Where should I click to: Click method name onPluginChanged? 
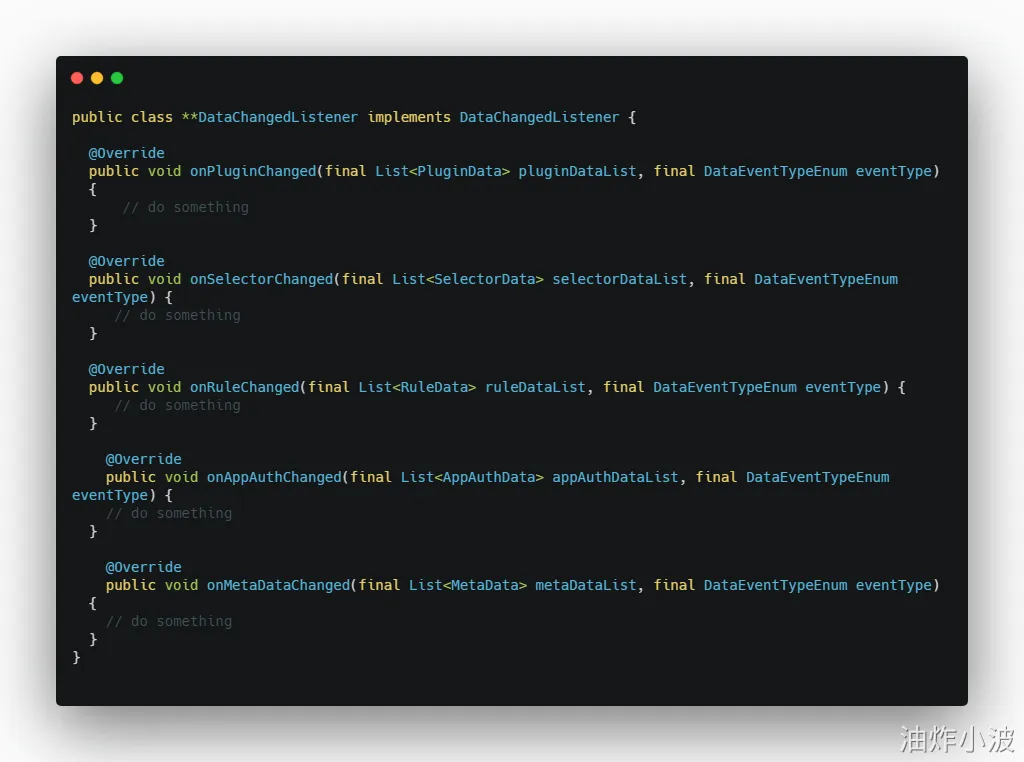click(x=253, y=171)
